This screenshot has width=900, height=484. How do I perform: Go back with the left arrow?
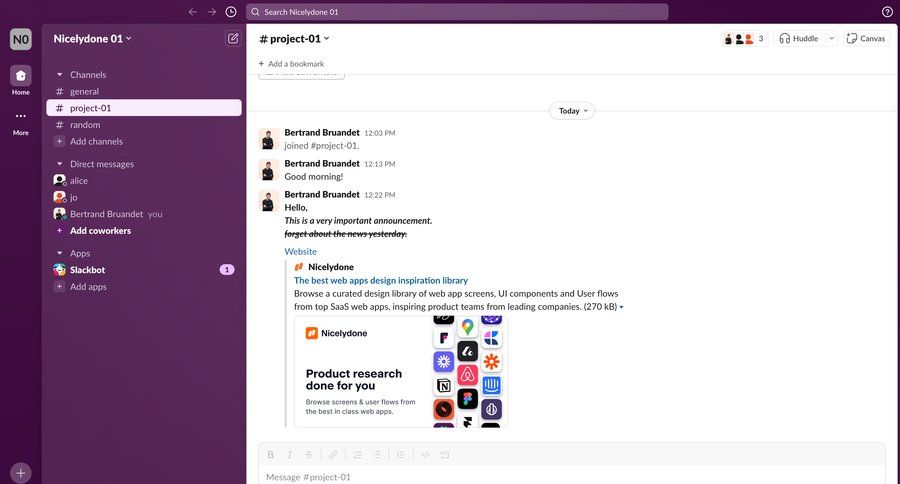[193, 11]
